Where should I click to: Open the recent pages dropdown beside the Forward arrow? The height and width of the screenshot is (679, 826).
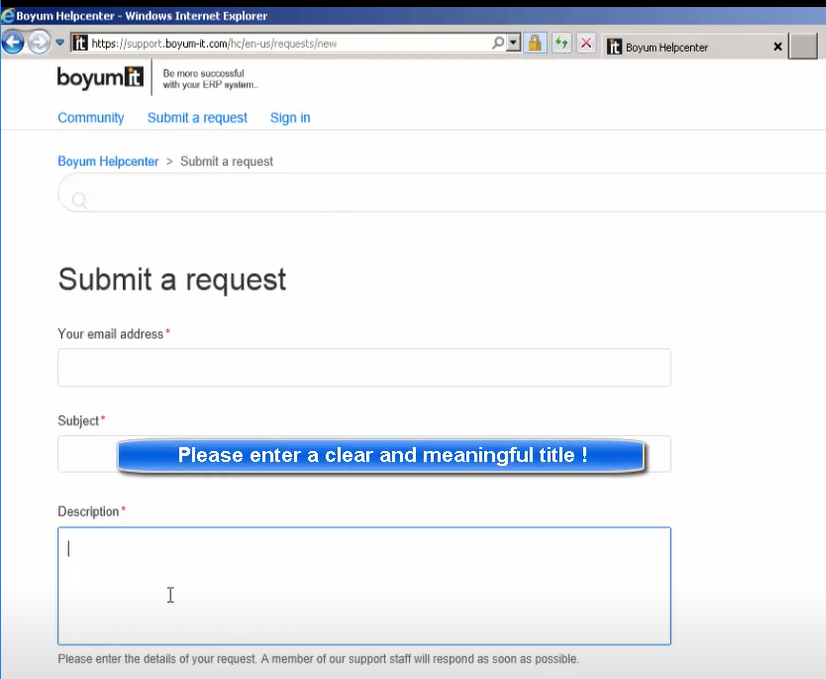(x=57, y=42)
